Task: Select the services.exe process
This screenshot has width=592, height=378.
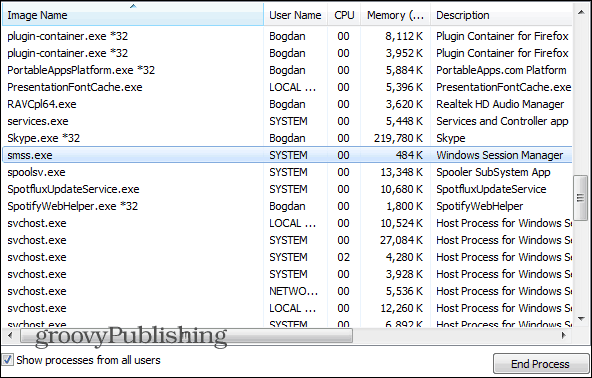Action: click(x=287, y=121)
